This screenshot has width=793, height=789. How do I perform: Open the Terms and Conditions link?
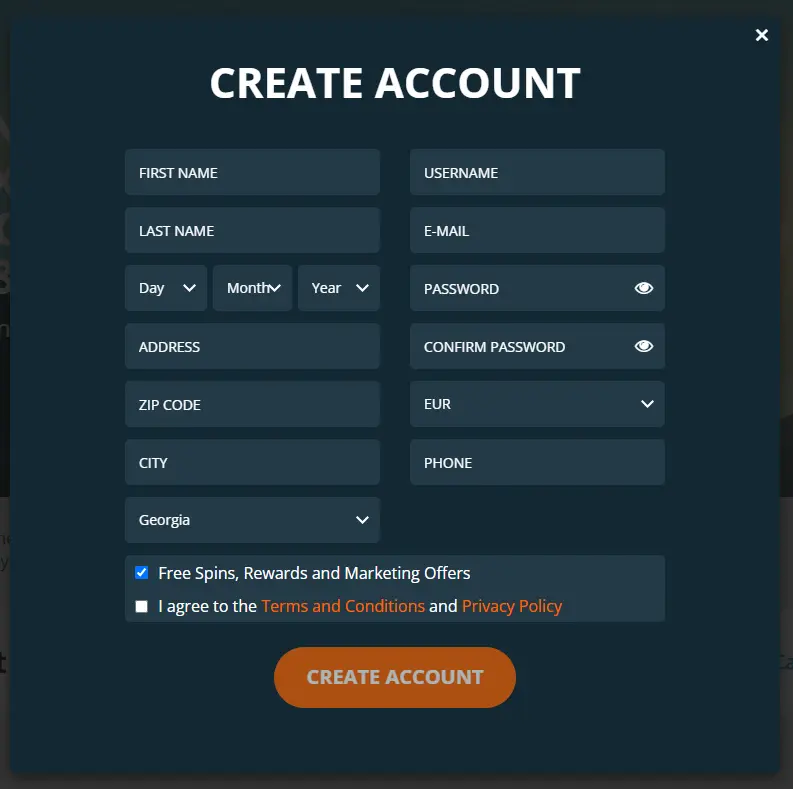click(x=343, y=606)
